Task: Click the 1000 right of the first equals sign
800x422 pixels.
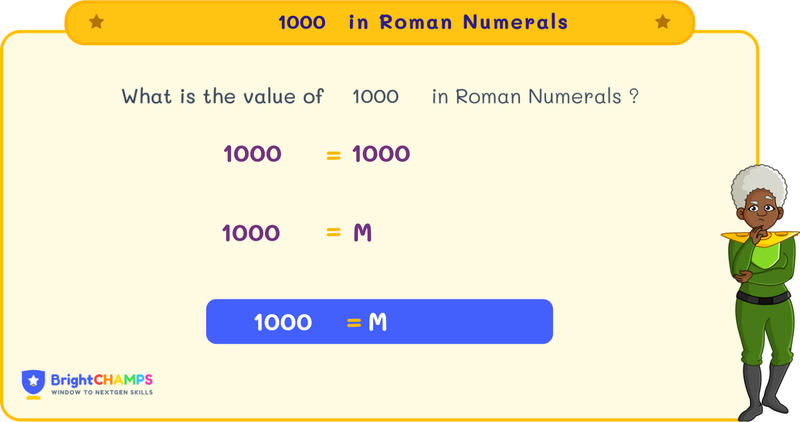Action: (x=381, y=154)
